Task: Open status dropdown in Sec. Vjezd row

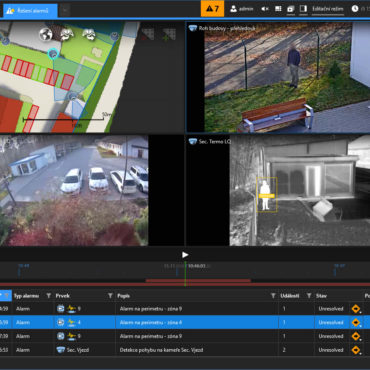Action: (x=356, y=350)
